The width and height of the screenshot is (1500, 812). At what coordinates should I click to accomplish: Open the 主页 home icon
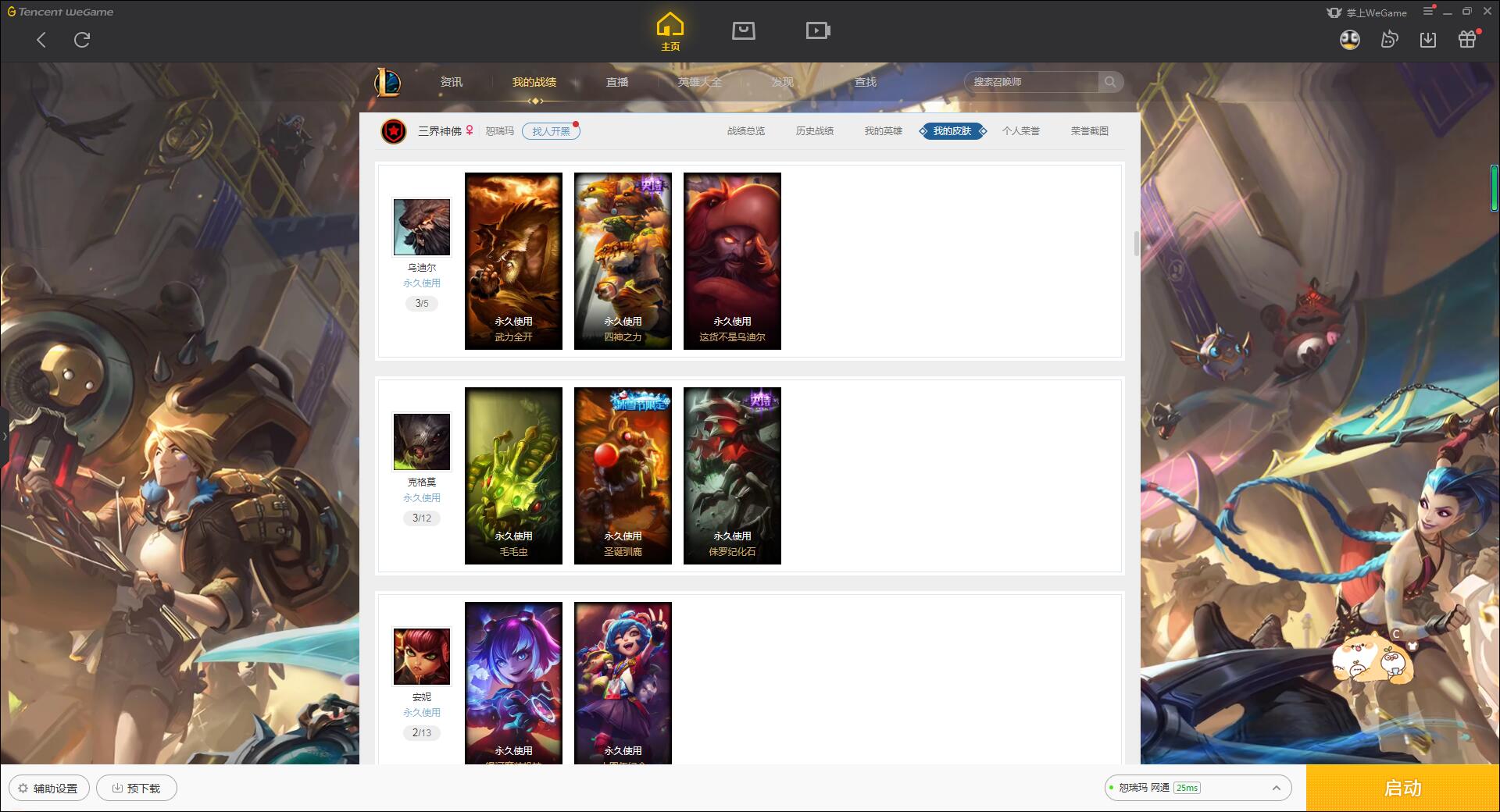click(670, 32)
